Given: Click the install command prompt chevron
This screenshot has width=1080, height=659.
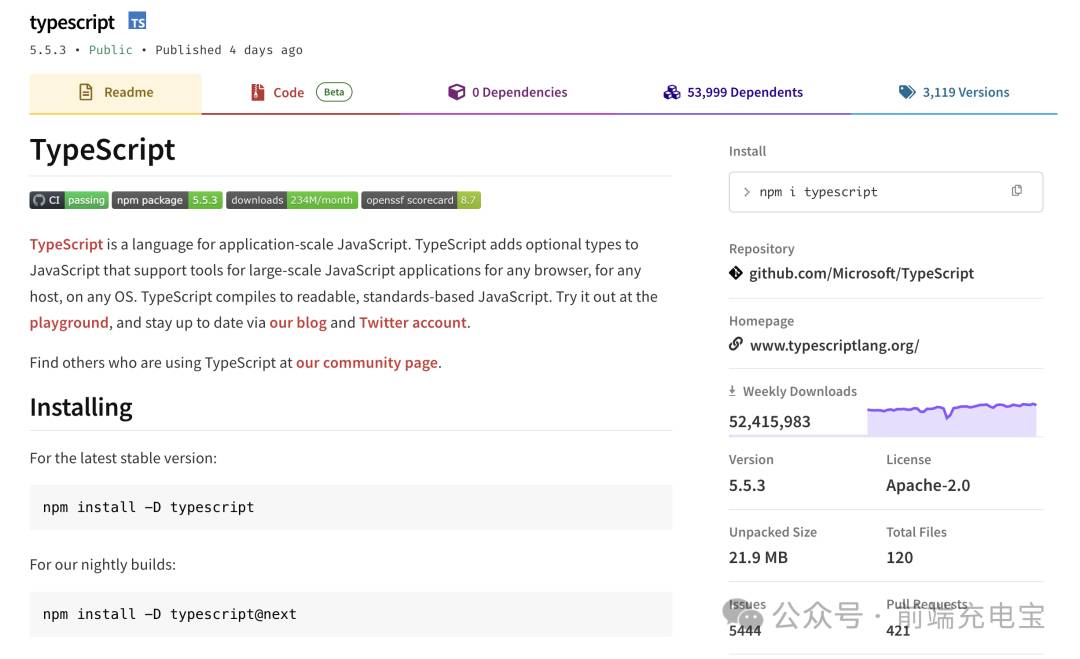Looking at the screenshot, I should tap(747, 192).
